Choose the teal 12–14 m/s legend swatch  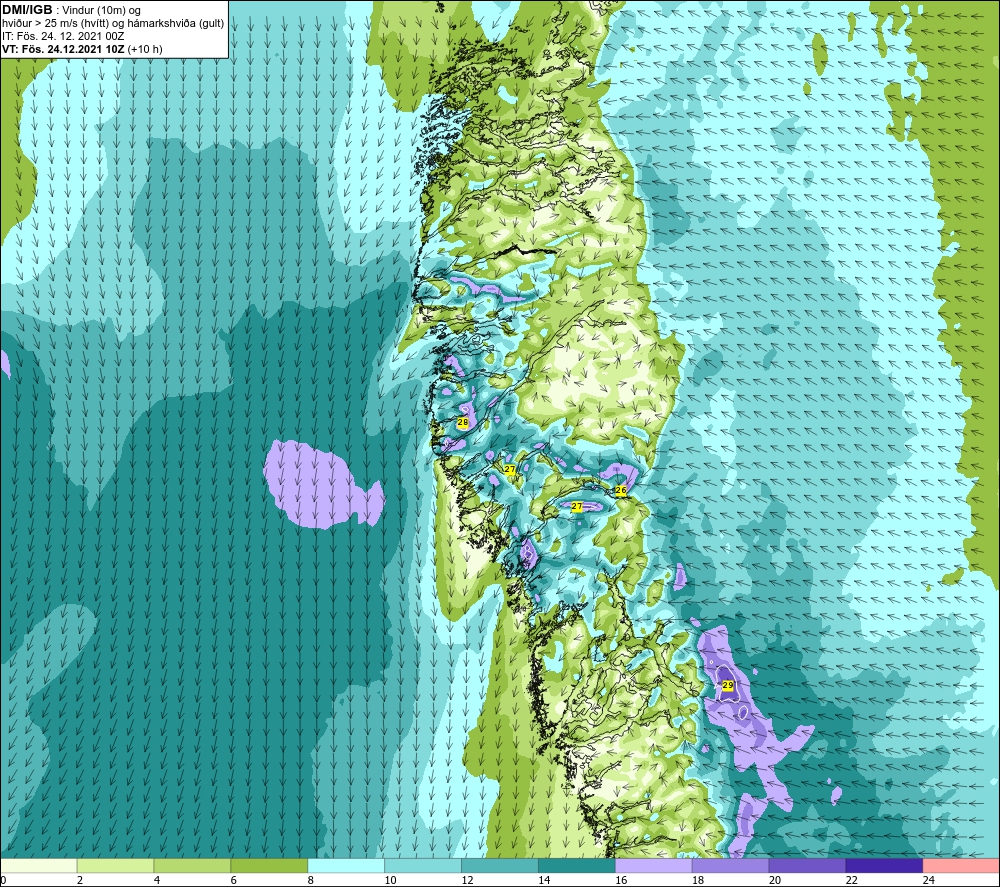pos(500,865)
